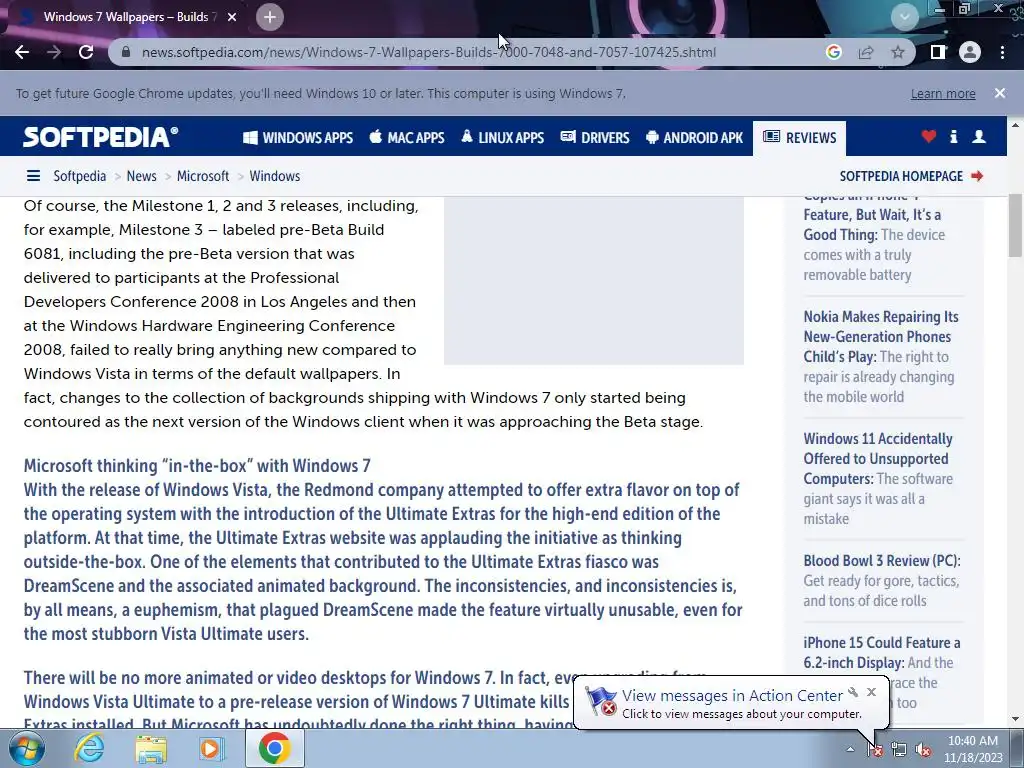Image resolution: width=1024 pixels, height=768 pixels.
Task: Open iPhone 15 Could Feature article
Action: [x=882, y=652]
